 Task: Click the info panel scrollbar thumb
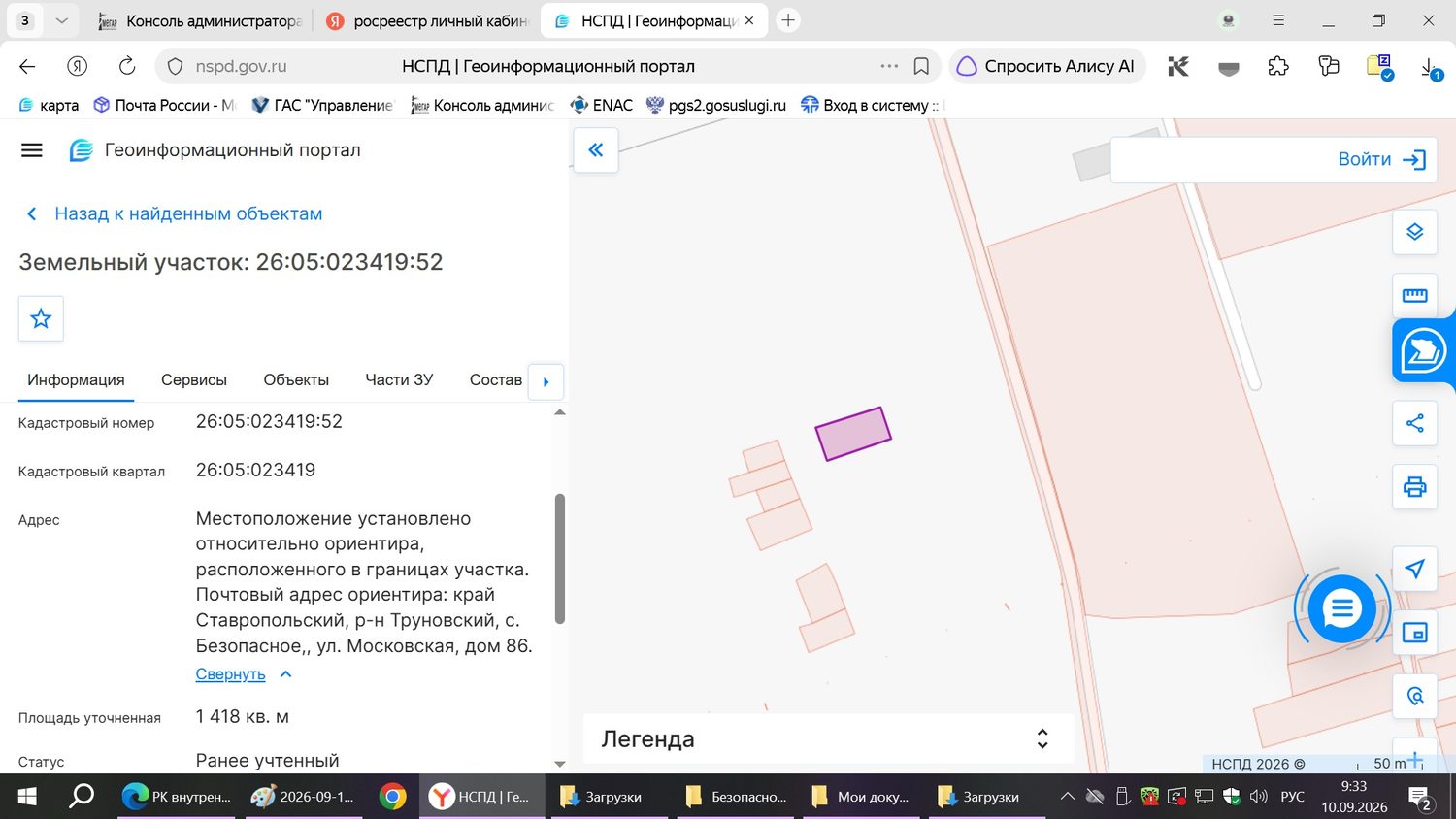[x=559, y=558]
